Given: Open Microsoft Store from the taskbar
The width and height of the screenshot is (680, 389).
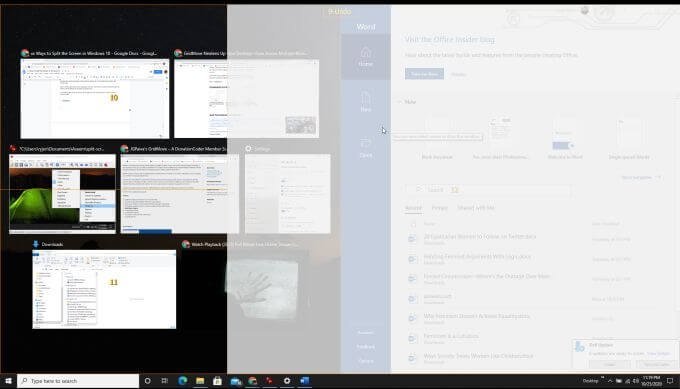Looking at the screenshot, I should (217, 381).
